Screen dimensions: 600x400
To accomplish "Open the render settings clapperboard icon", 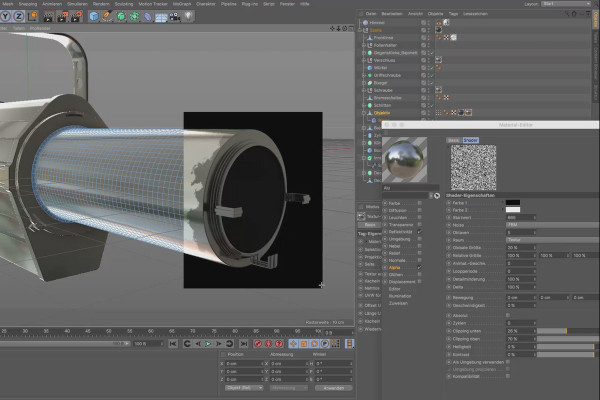I will (76, 16).
